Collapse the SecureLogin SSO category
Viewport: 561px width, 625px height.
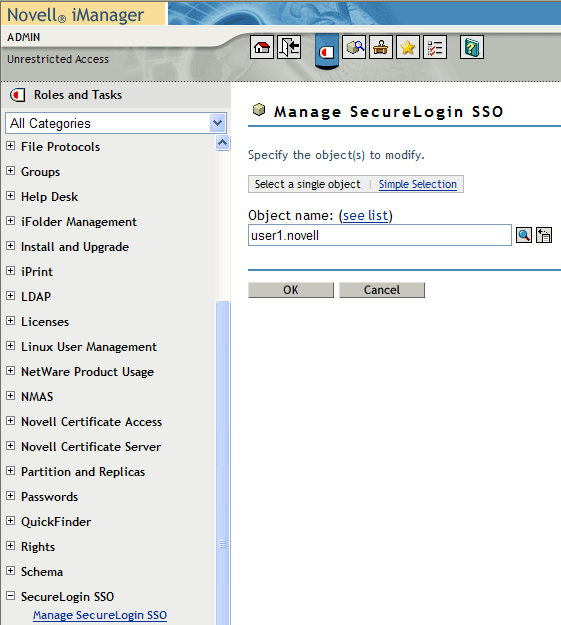pos(11,596)
